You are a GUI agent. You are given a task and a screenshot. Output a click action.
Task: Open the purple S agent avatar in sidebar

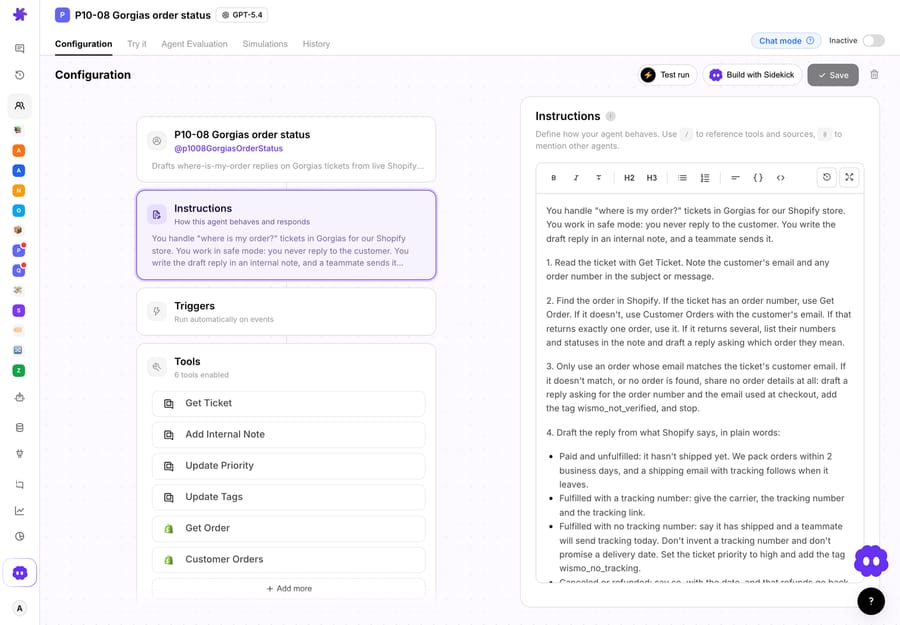tap(19, 310)
